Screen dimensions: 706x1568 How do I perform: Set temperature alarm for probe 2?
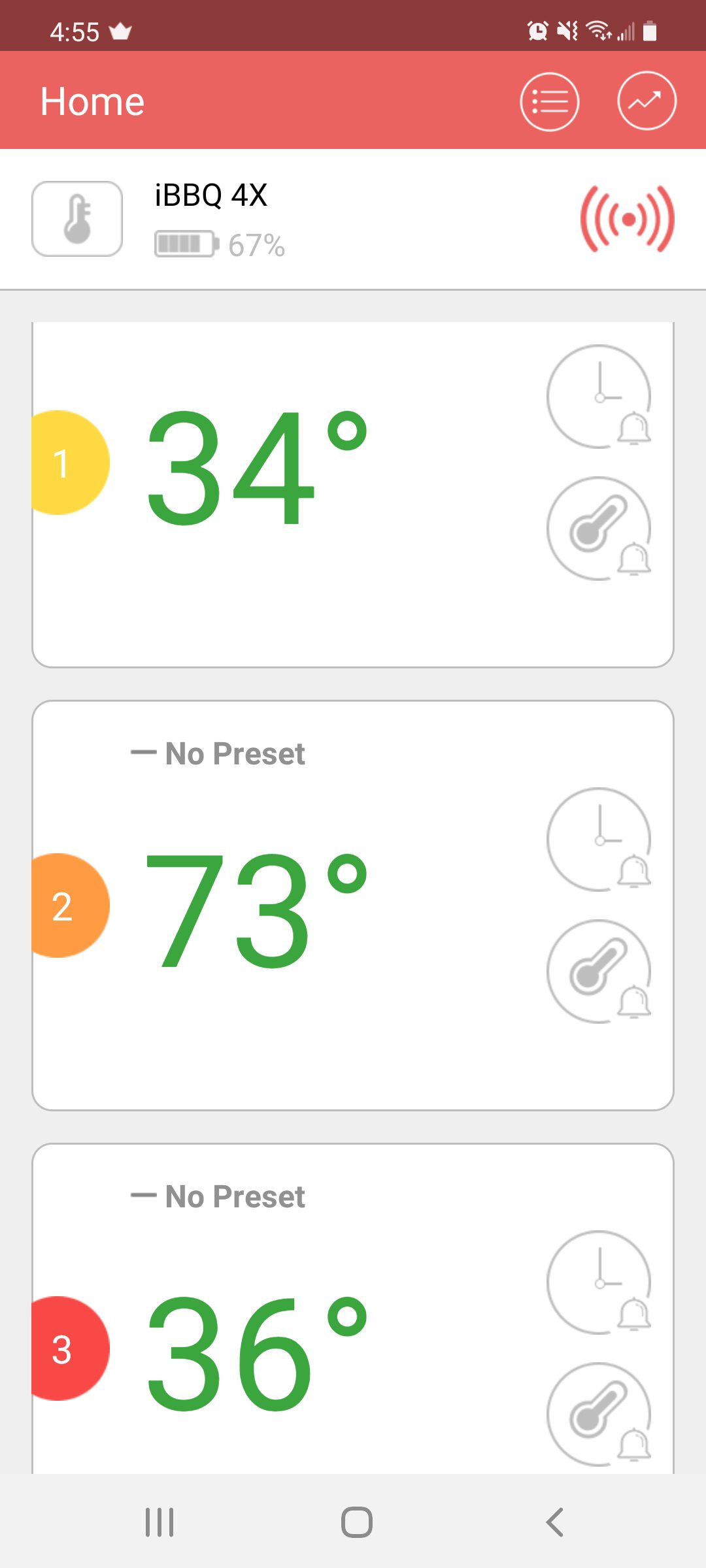(599, 972)
